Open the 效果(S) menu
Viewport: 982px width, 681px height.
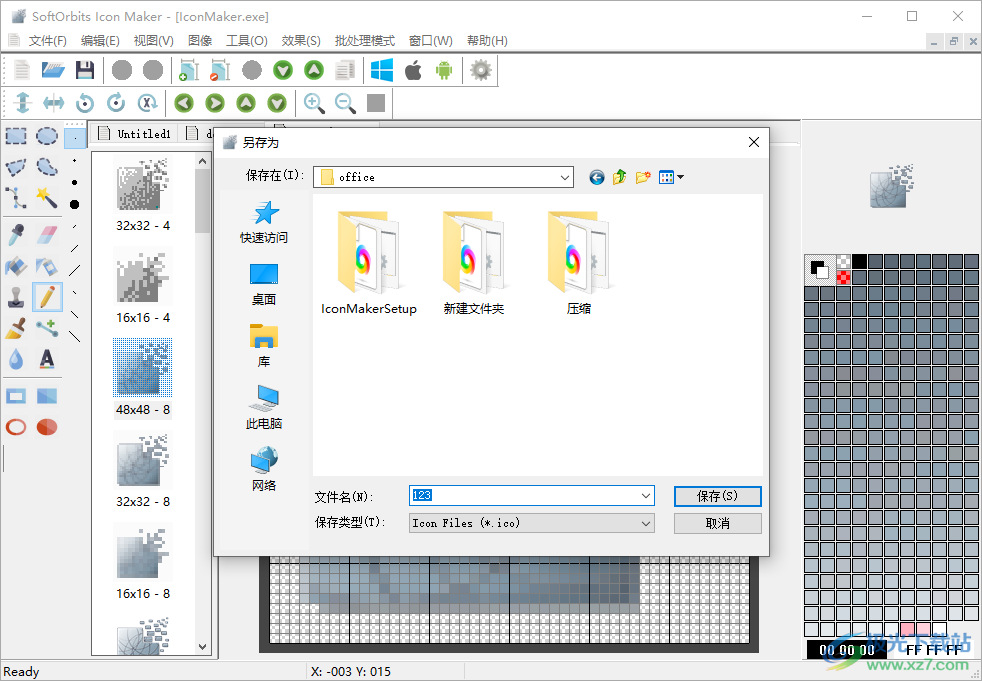pos(301,41)
